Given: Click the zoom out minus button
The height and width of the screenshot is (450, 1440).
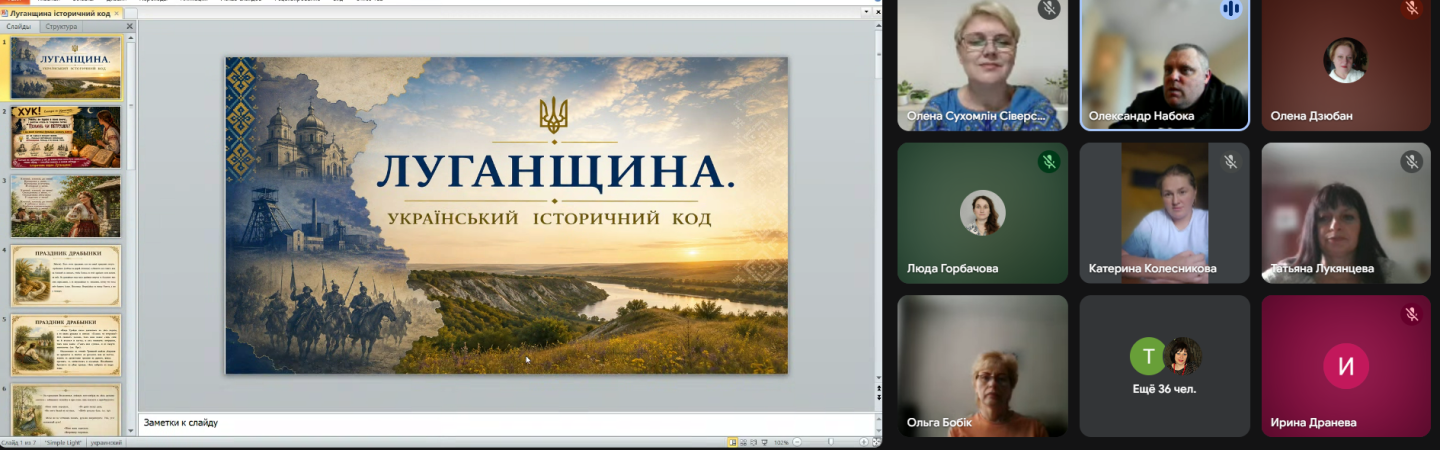Looking at the screenshot, I should 797,442.
